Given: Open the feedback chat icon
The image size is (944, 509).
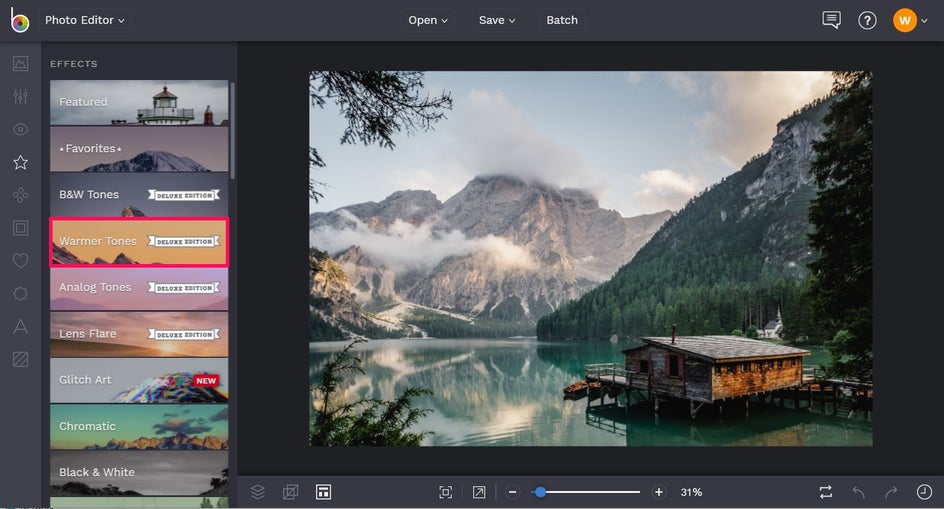Looking at the screenshot, I should pos(831,20).
